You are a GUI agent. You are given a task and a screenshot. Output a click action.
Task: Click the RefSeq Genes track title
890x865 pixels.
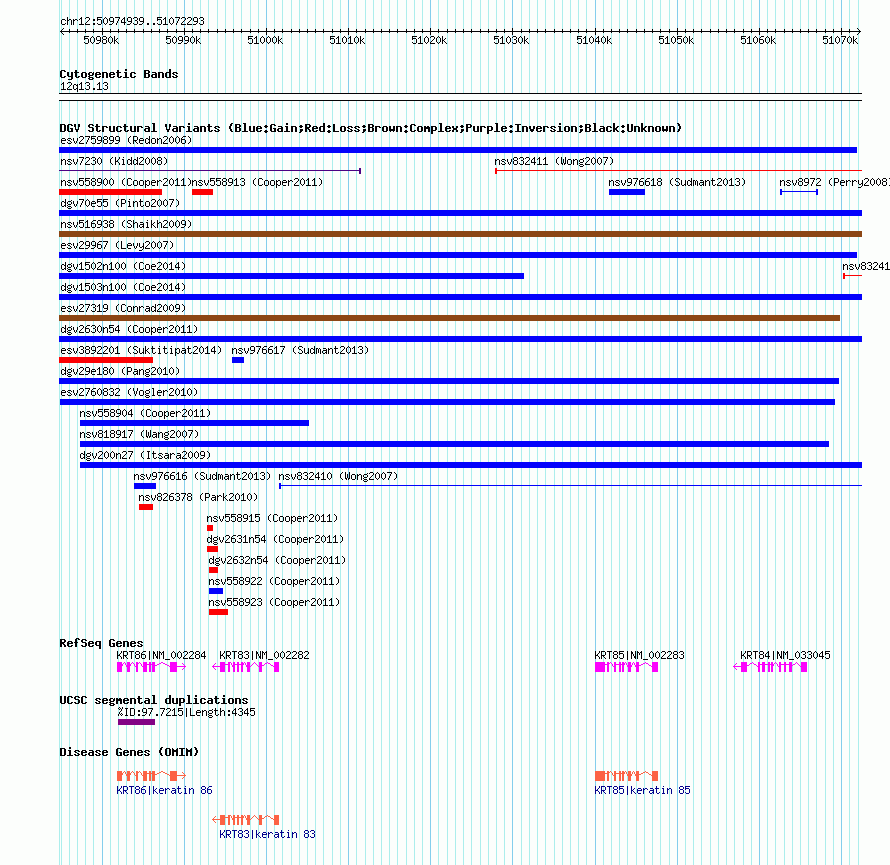point(102,643)
